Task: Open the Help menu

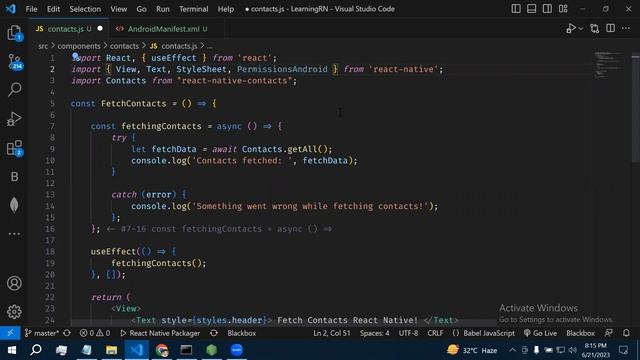Action: [225, 9]
